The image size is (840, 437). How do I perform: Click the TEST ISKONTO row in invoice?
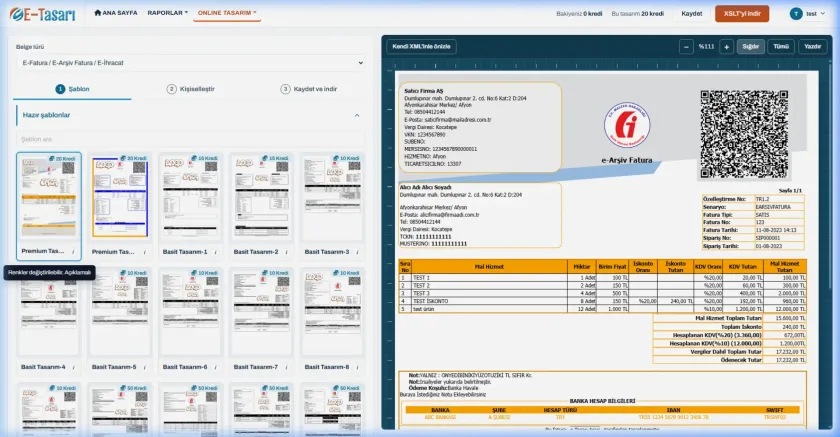pyautogui.click(x=603, y=302)
